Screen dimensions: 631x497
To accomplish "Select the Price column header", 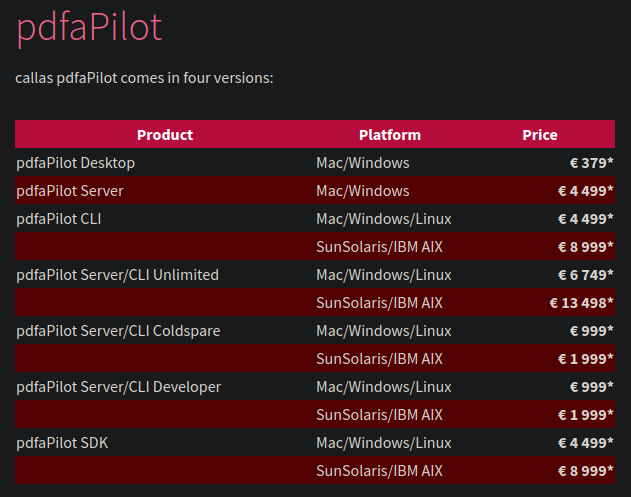I will coord(540,135).
